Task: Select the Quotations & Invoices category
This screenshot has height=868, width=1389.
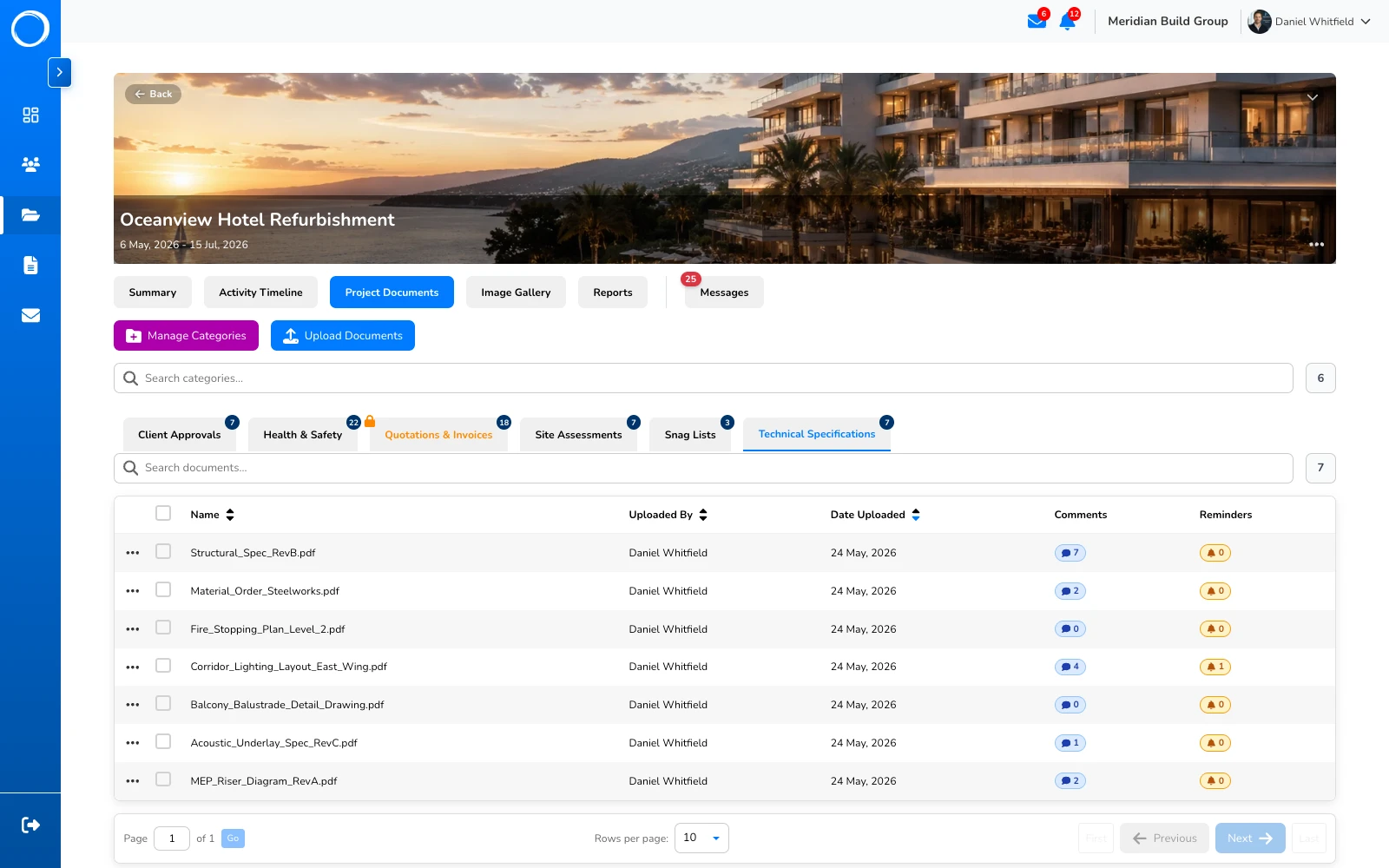Action: (438, 435)
